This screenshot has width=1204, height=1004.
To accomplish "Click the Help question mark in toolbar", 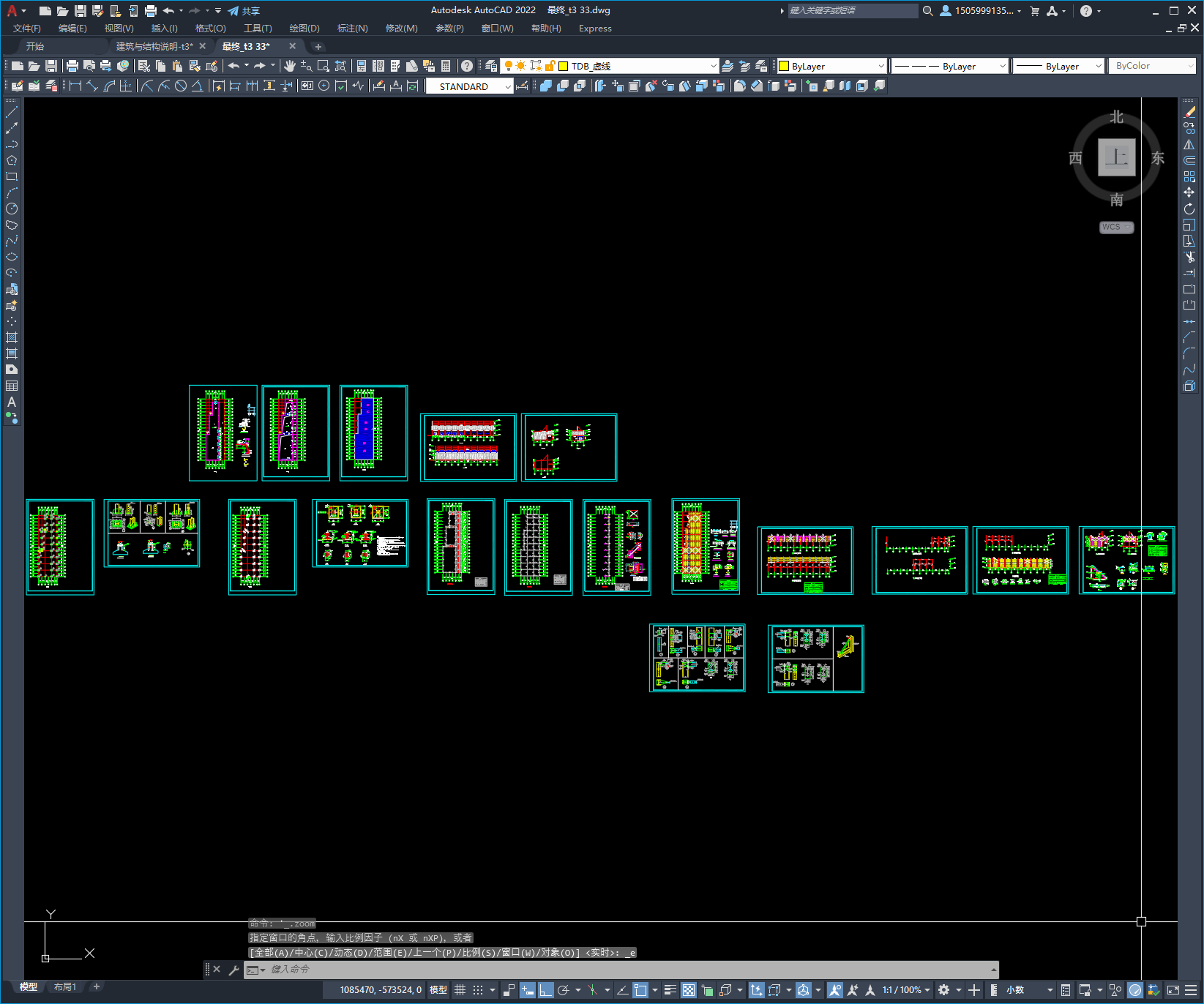I will point(467,66).
